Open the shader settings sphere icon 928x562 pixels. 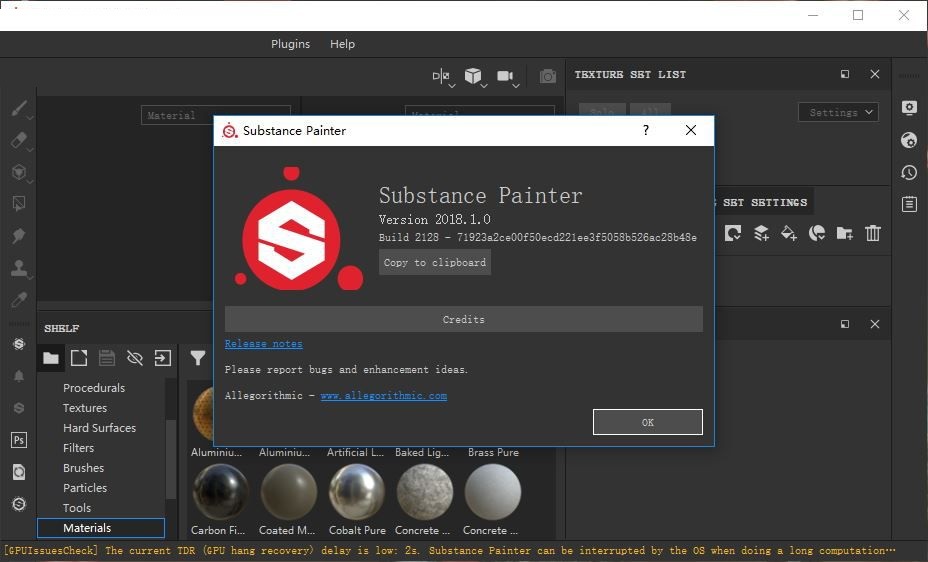[909, 140]
